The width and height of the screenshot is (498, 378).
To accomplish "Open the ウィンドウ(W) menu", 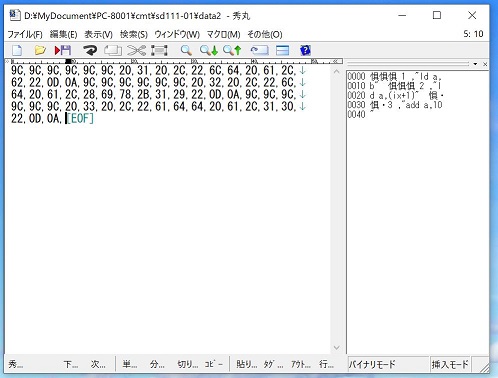I will (177, 34).
